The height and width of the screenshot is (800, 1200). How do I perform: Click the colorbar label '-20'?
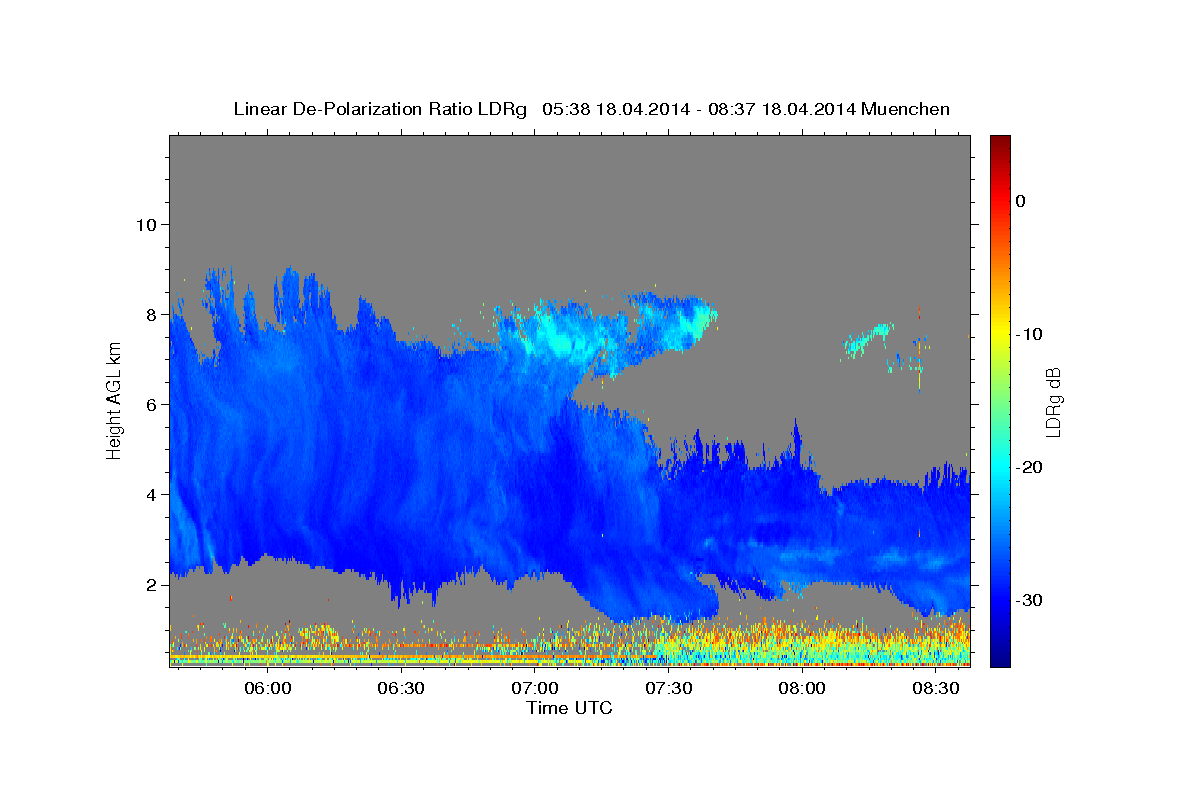[1030, 467]
